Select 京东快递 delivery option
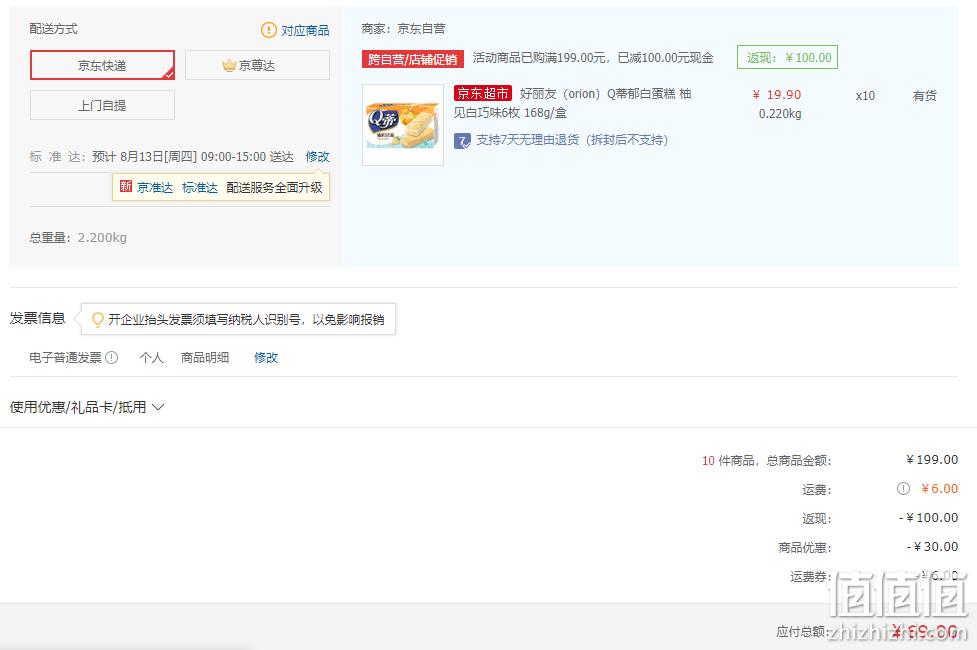The height and width of the screenshot is (650, 977). coord(102,65)
